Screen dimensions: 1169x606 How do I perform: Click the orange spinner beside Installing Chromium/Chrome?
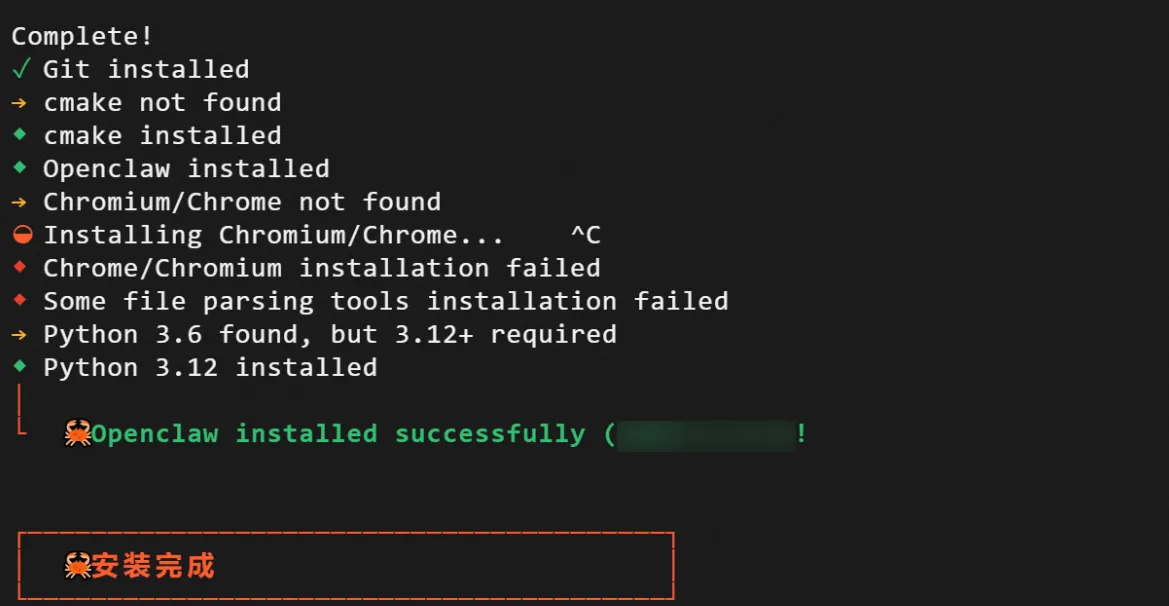[22, 235]
